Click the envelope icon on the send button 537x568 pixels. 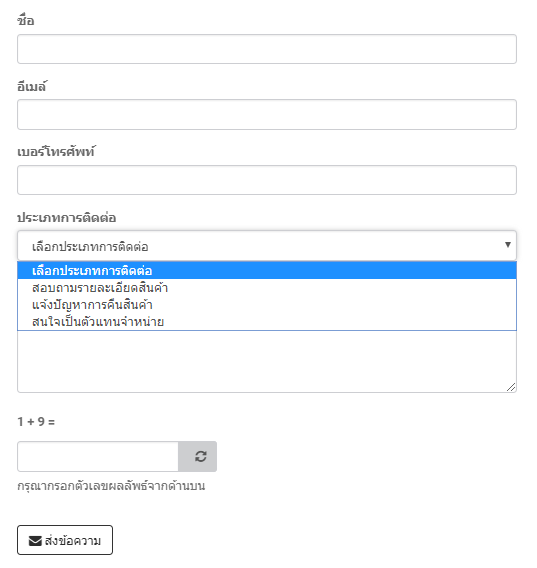[x=35, y=541]
